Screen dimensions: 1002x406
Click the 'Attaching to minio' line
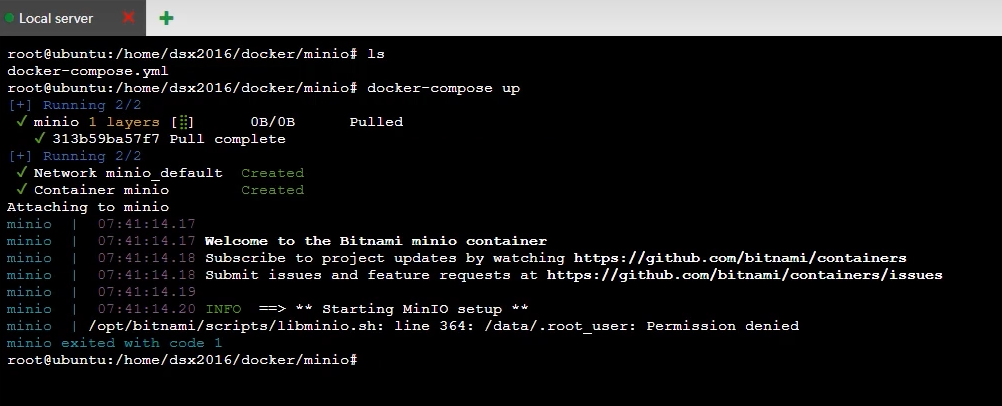(88, 207)
